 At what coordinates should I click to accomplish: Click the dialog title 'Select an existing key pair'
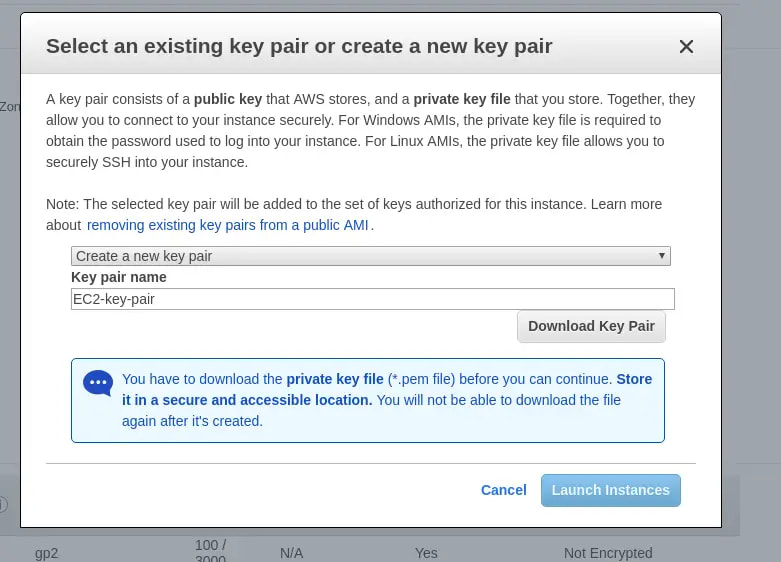(x=299, y=46)
